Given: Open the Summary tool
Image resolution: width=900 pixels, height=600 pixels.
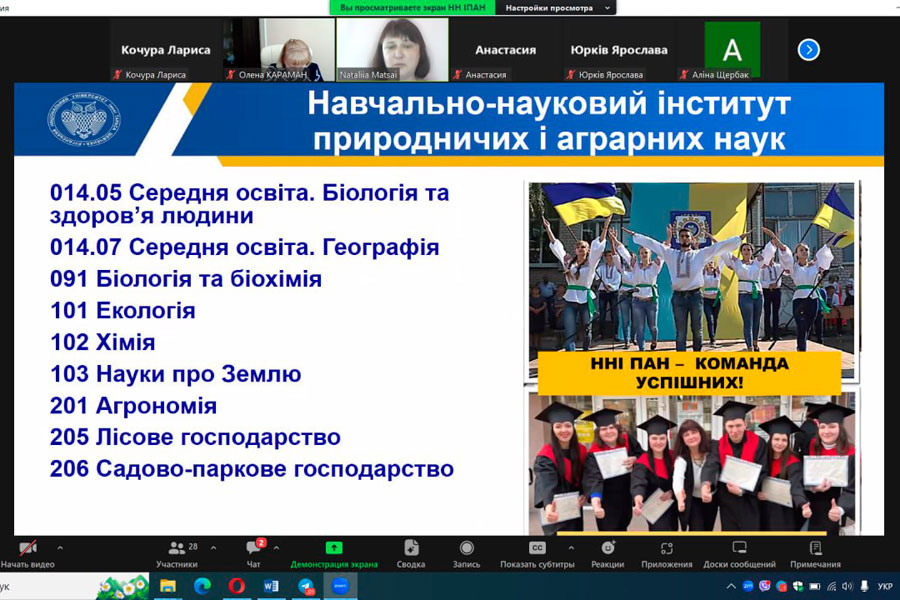Looking at the screenshot, I should point(411,549).
